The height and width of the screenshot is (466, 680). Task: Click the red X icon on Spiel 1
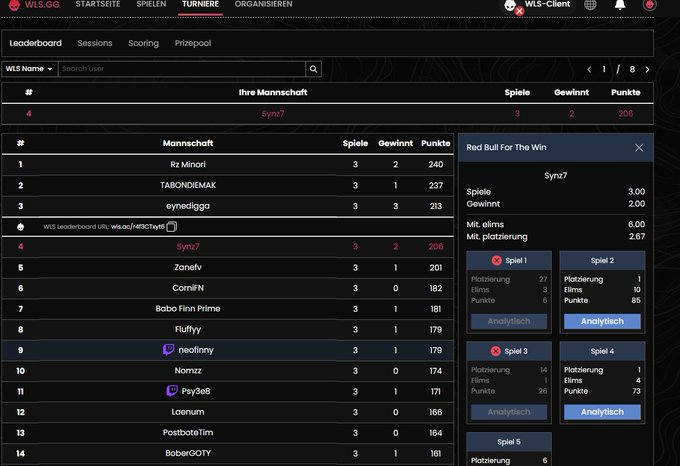(497, 261)
